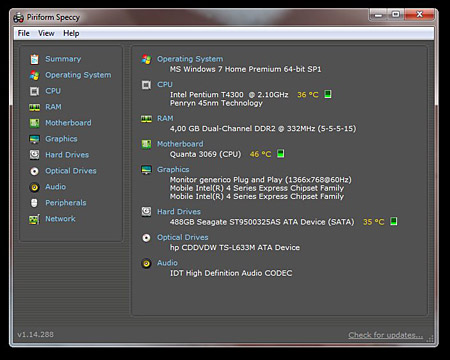Click the Audio speaker icon in summary panel

[x=146, y=263]
